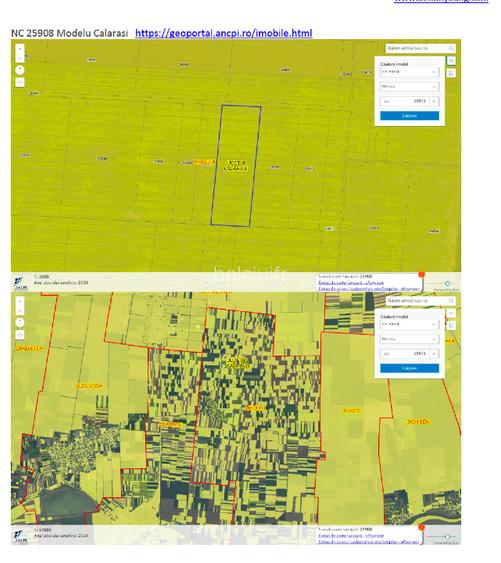
Task: Expand county dropdown in lower search panel
Action: click(409, 324)
